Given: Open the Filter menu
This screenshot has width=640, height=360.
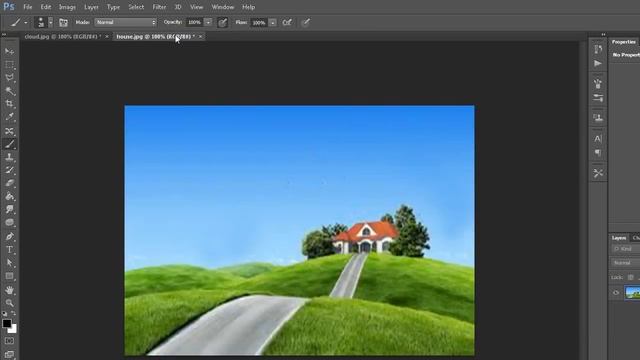Looking at the screenshot, I should coord(159,7).
